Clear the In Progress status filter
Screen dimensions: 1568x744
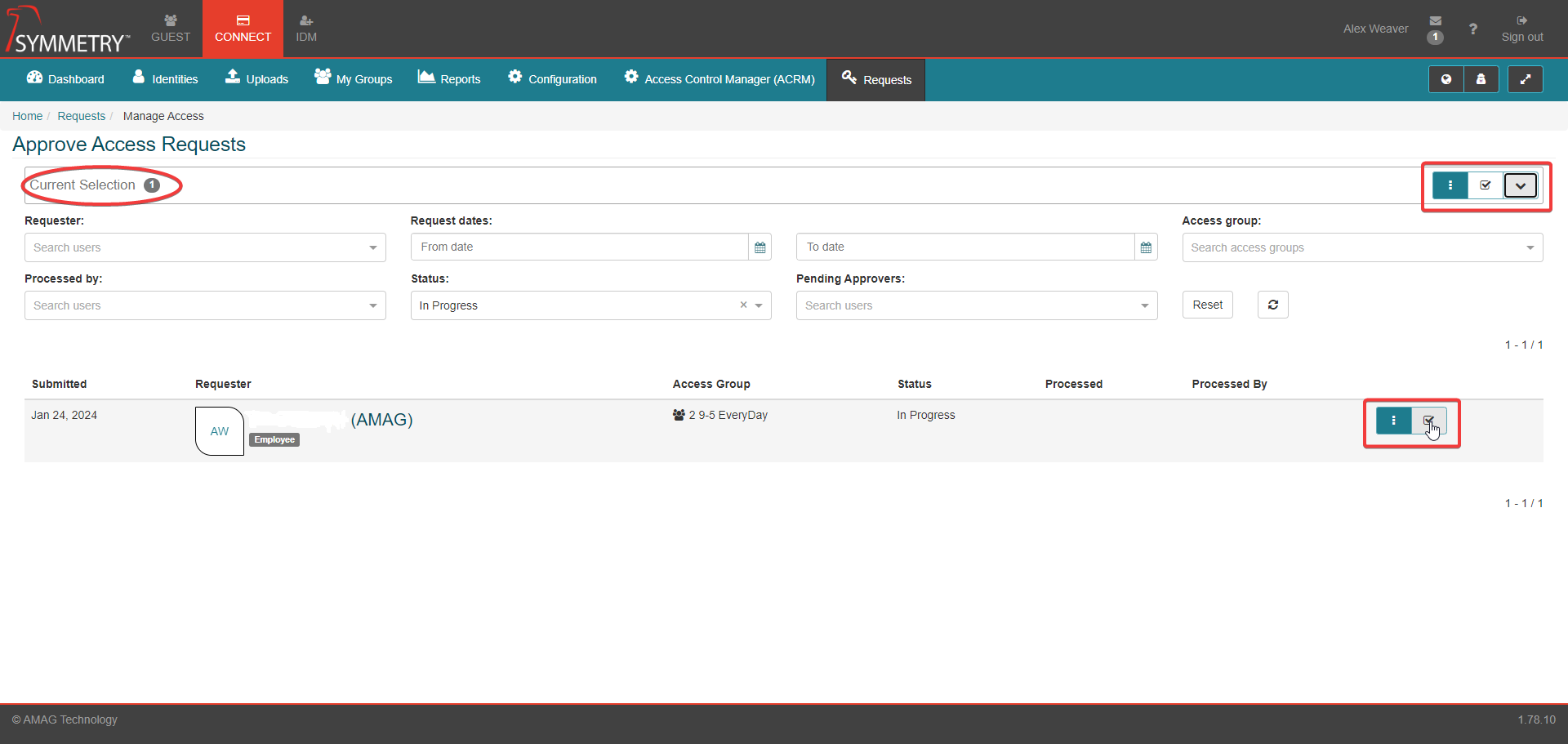coord(743,305)
